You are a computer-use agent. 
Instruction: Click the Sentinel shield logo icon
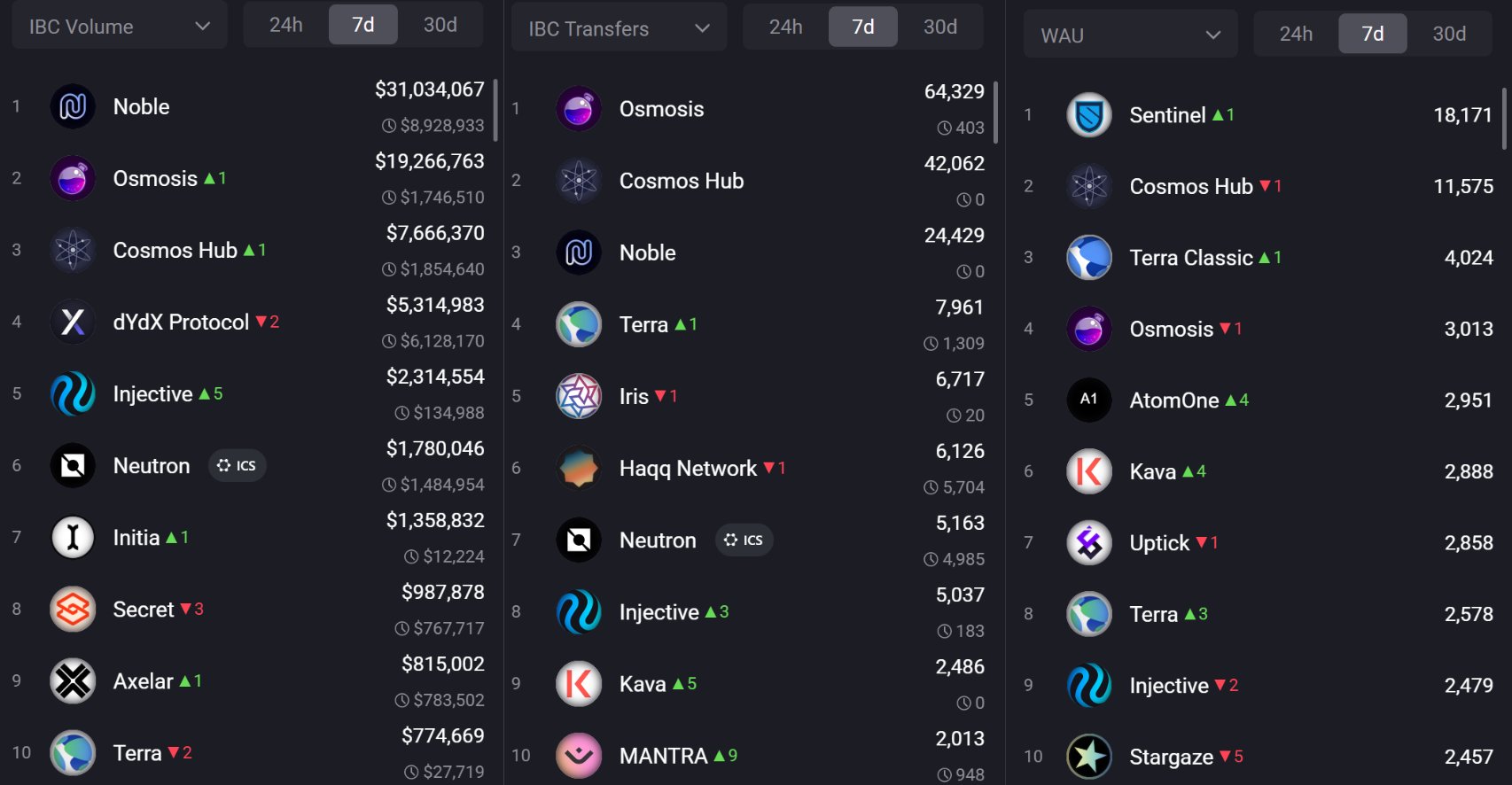click(1088, 115)
